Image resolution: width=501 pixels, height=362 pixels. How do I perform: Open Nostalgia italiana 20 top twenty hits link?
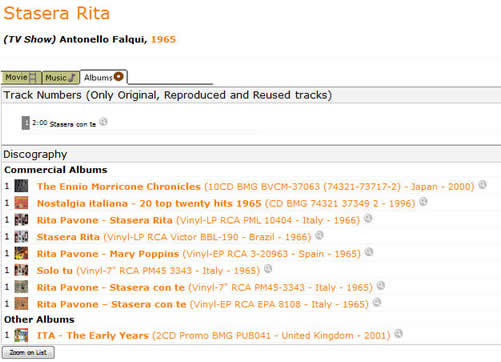tap(226, 203)
